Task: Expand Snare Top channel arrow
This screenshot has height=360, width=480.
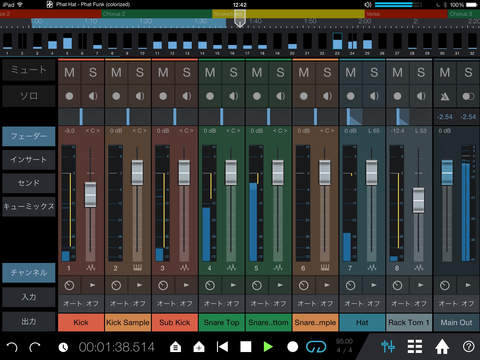Action: 233,285
